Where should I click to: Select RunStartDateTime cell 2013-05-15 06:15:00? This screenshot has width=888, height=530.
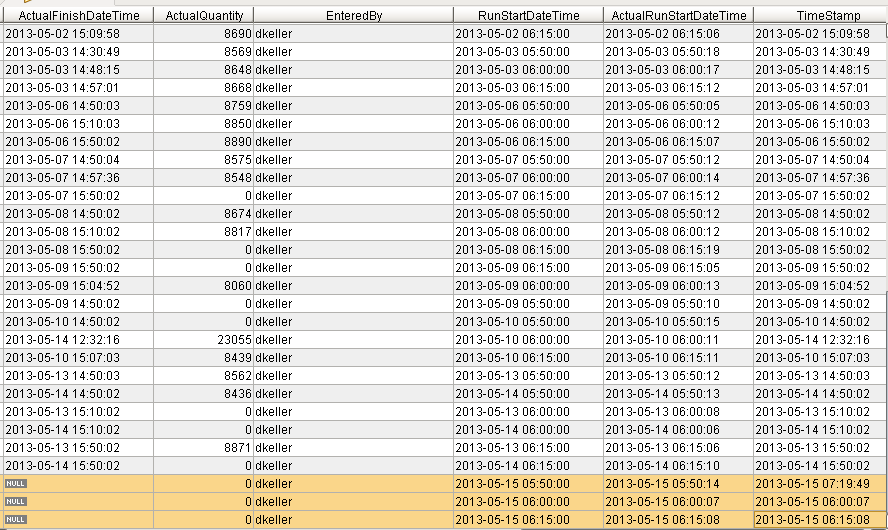coord(528,519)
